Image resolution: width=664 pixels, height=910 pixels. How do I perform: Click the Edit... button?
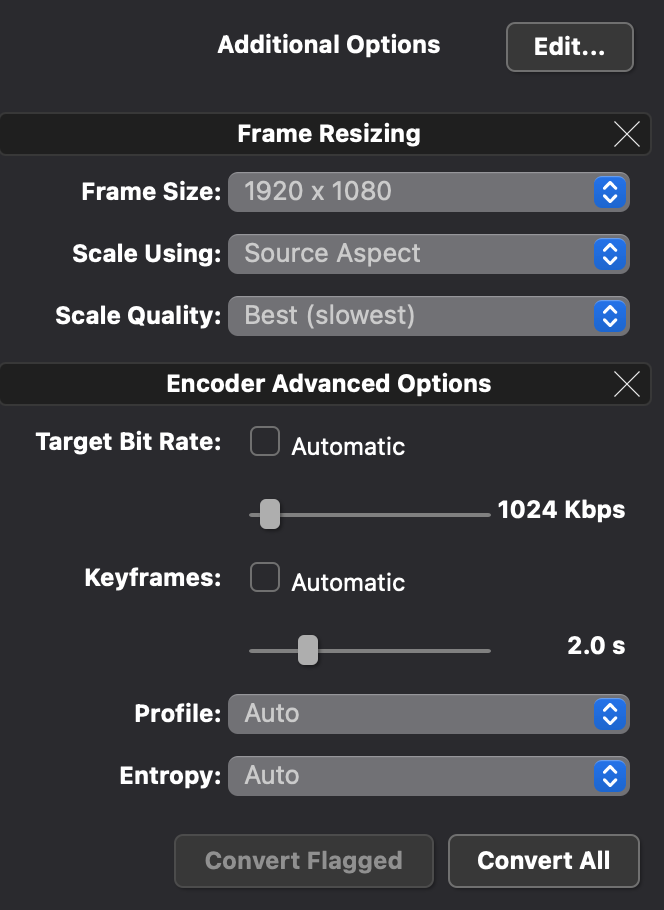570,47
